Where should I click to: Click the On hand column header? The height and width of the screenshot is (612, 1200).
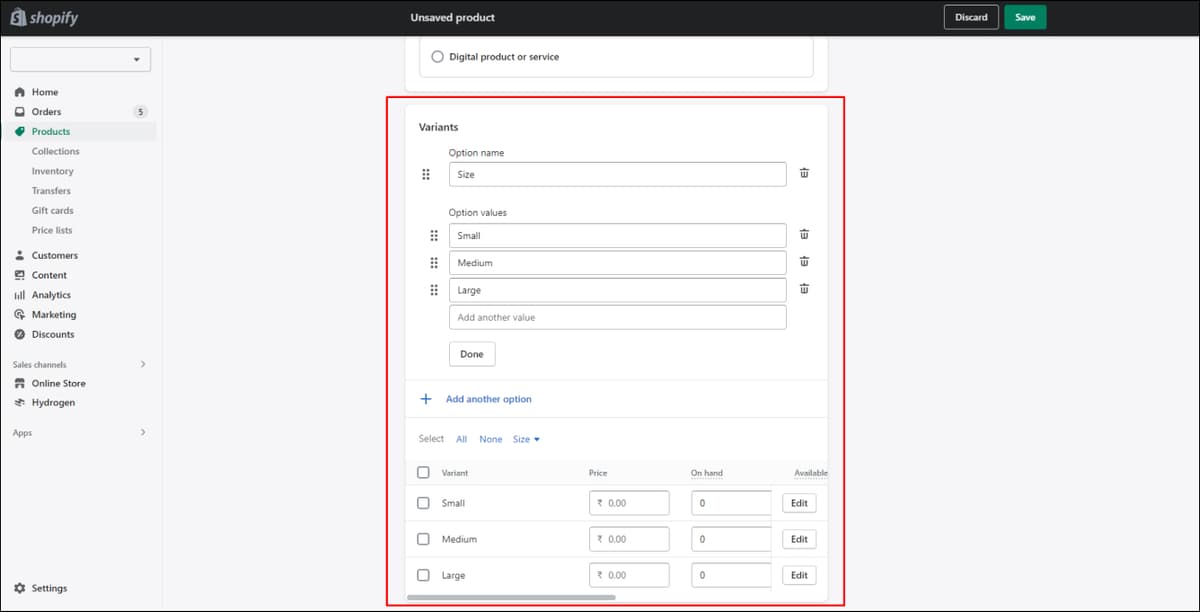[707, 473]
